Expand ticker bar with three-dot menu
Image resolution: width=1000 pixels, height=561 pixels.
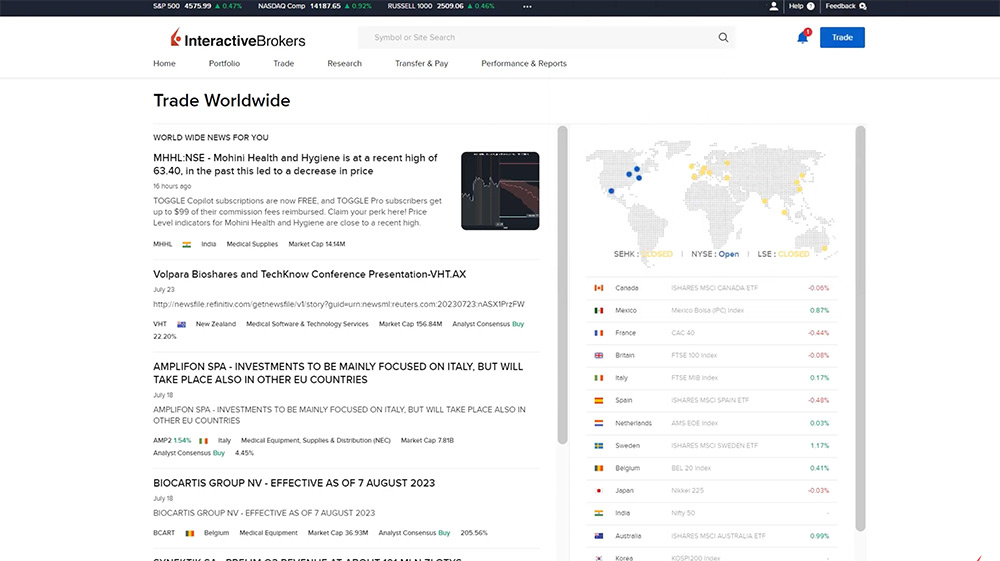[527, 6]
